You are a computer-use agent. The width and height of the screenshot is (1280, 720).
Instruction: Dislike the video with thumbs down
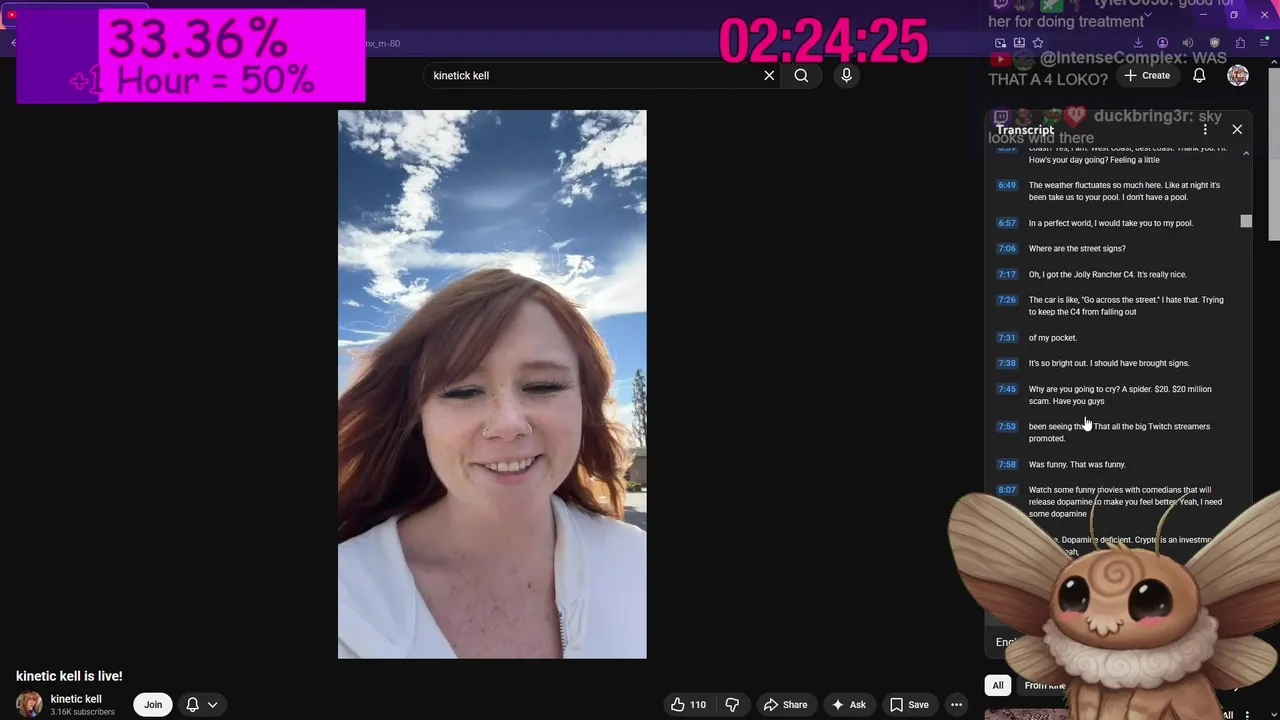point(732,704)
